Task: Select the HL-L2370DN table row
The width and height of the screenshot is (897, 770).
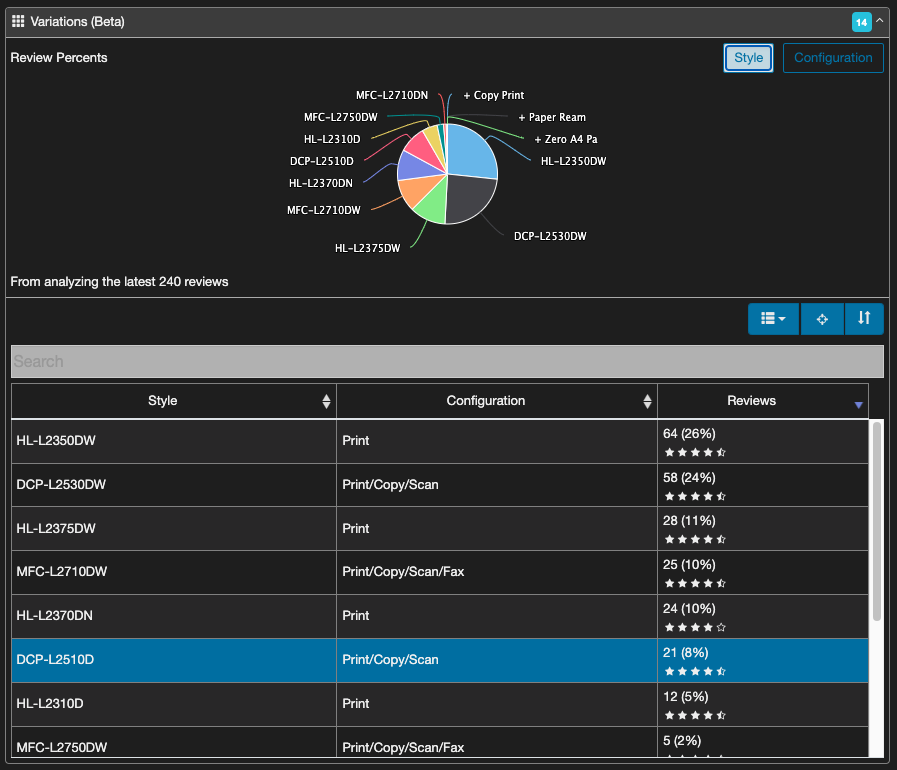Action: pyautogui.click(x=440, y=617)
